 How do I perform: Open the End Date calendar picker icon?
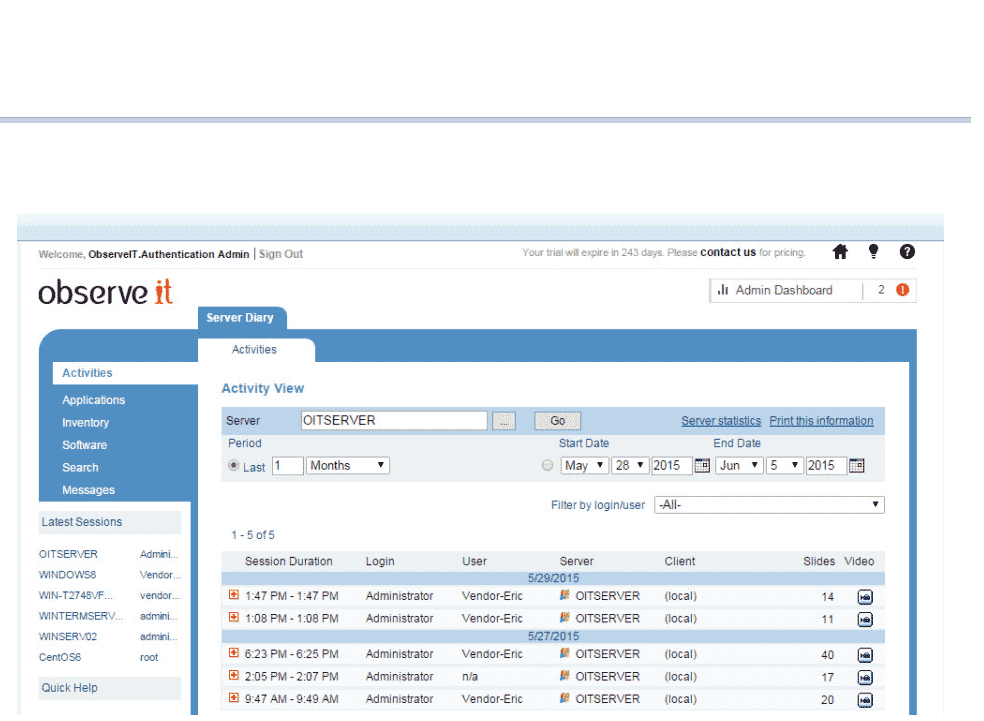(856, 466)
